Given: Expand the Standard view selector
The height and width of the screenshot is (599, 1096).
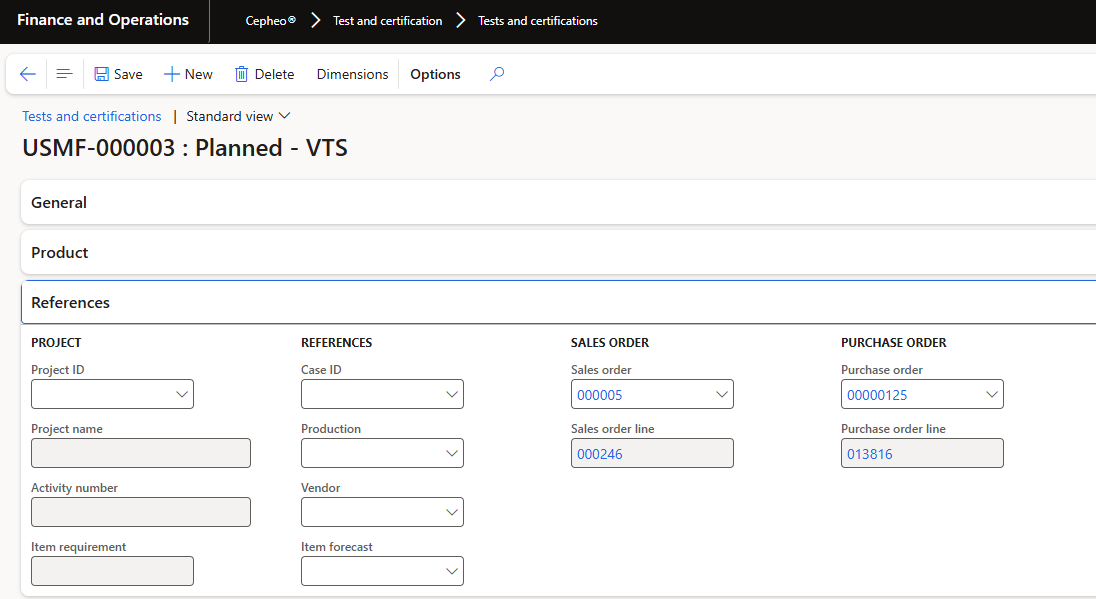Looking at the screenshot, I should point(238,116).
